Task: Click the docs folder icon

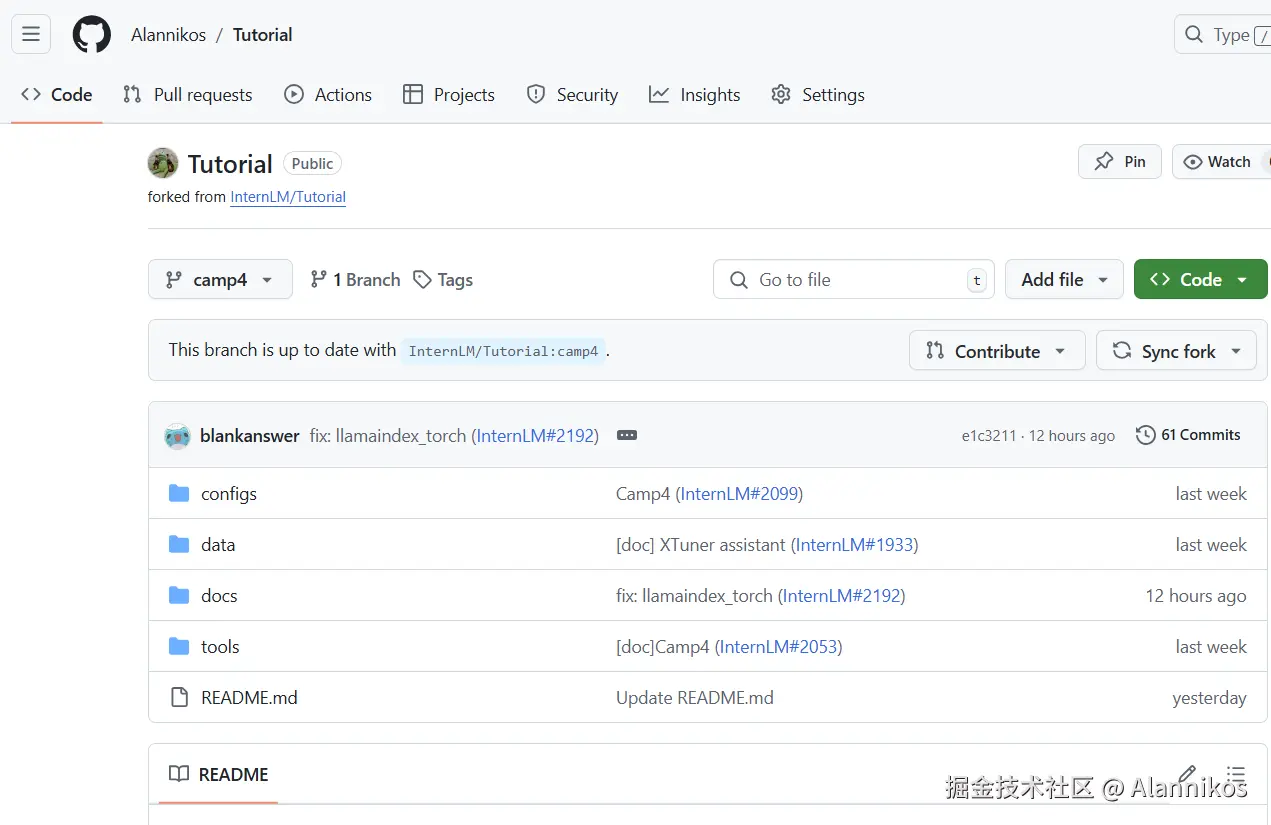Action: click(179, 595)
